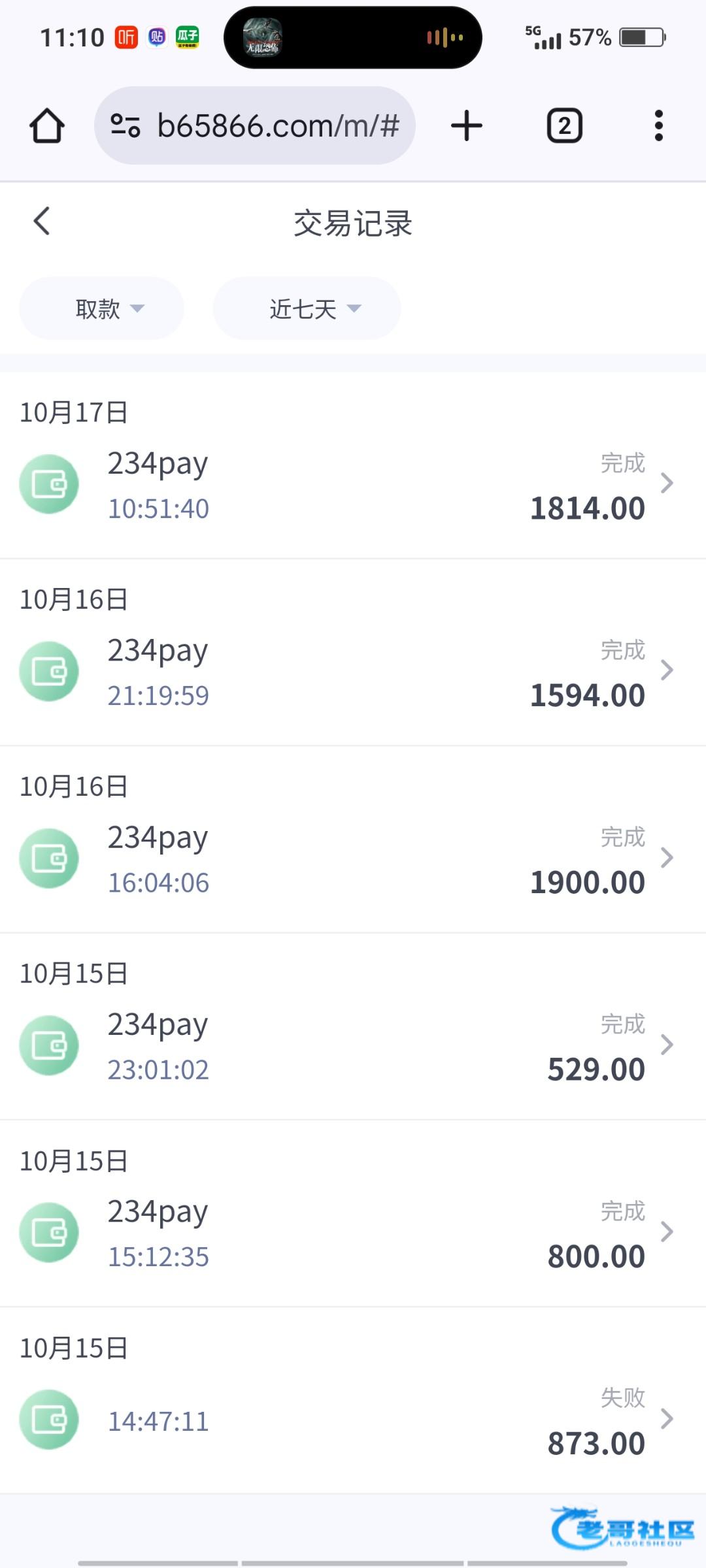The image size is (706, 1568).
Task: Open details chevron for 1594.00 withdrawal
Action: [667, 670]
